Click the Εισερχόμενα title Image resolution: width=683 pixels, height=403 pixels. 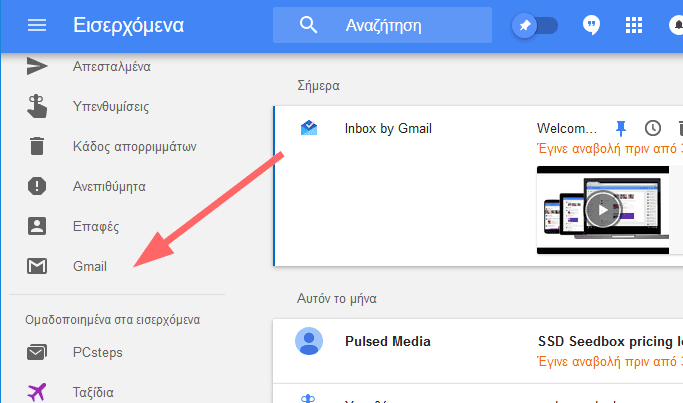(128, 25)
